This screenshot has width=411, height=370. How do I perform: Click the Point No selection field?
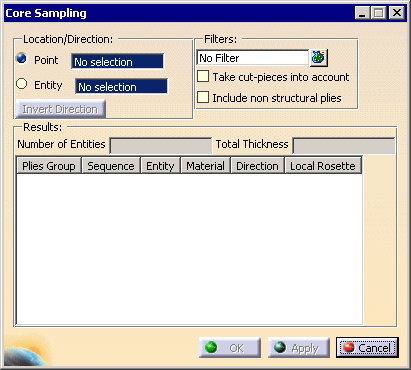117,62
